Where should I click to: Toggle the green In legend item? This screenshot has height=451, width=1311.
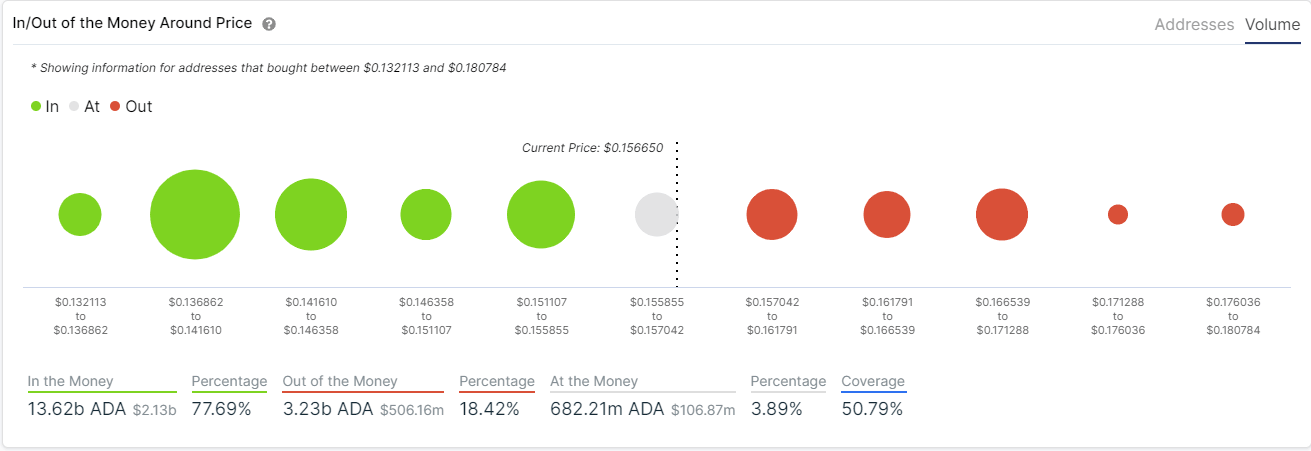pos(45,106)
